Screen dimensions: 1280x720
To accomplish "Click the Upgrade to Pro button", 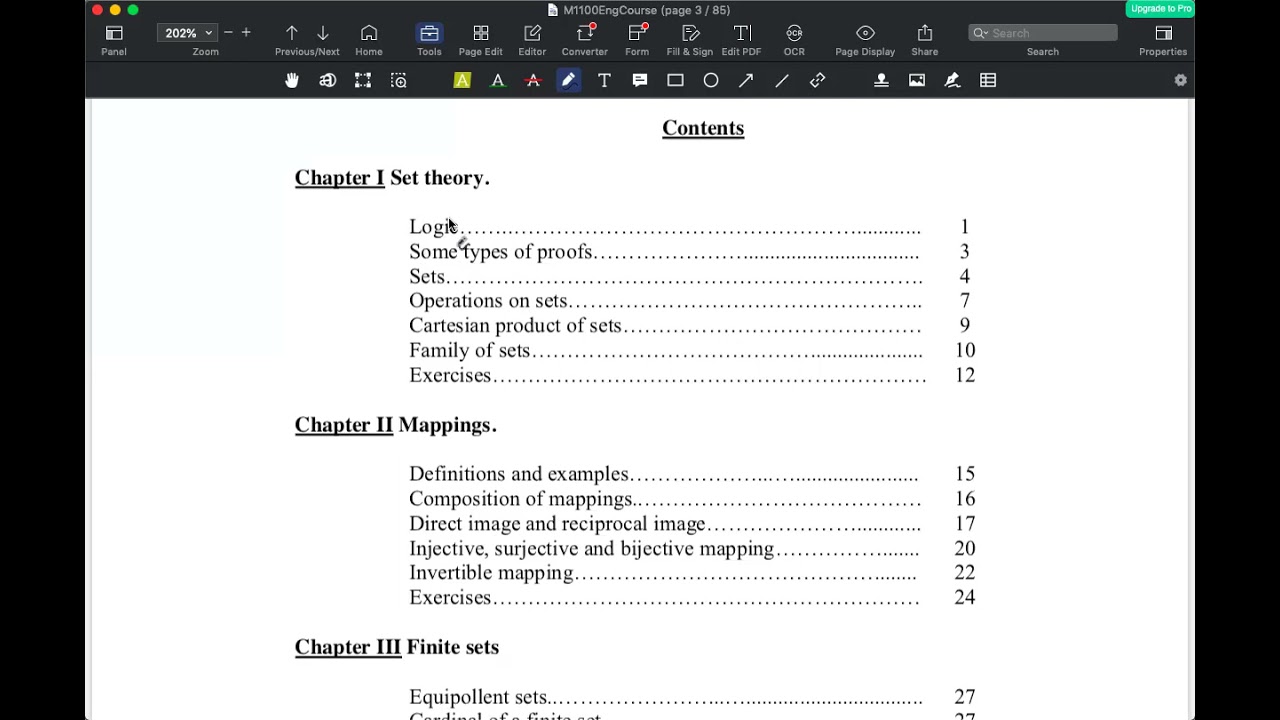I will 1161,9.
